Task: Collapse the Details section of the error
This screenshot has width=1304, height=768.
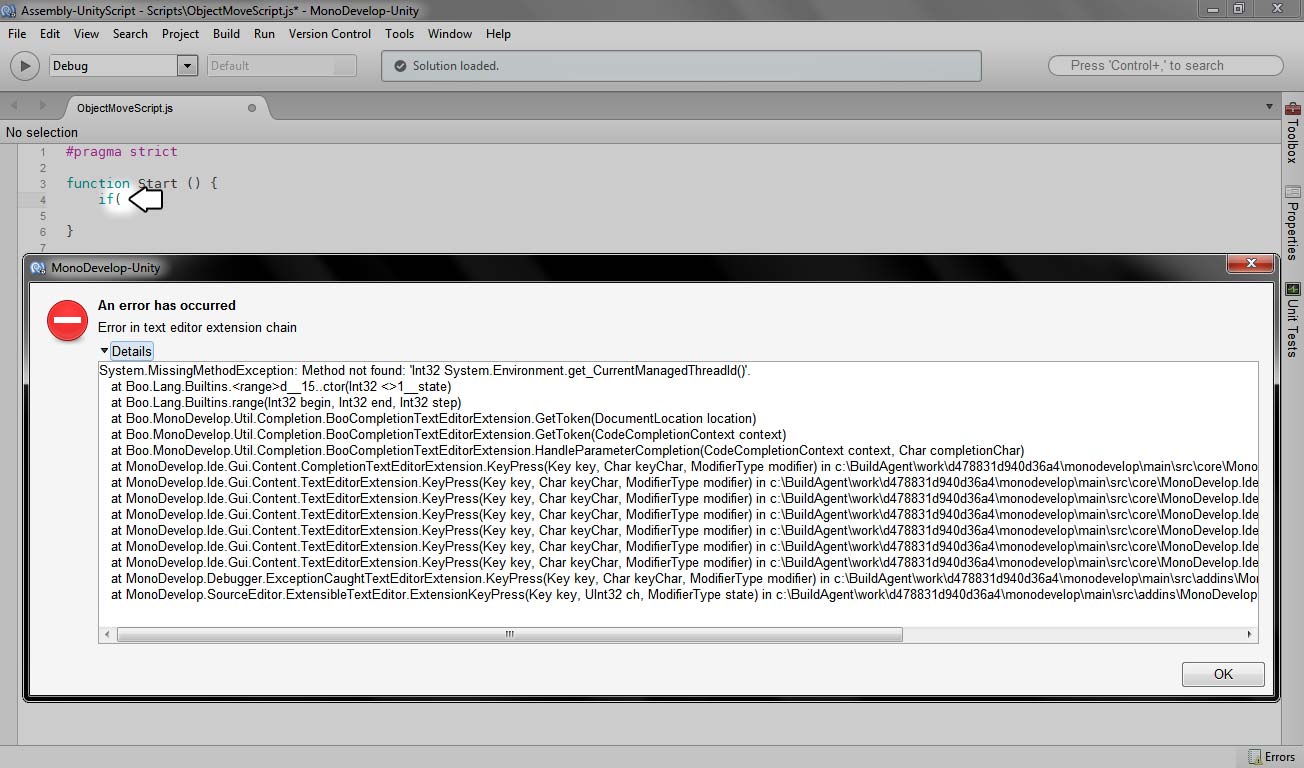Action: click(x=126, y=350)
